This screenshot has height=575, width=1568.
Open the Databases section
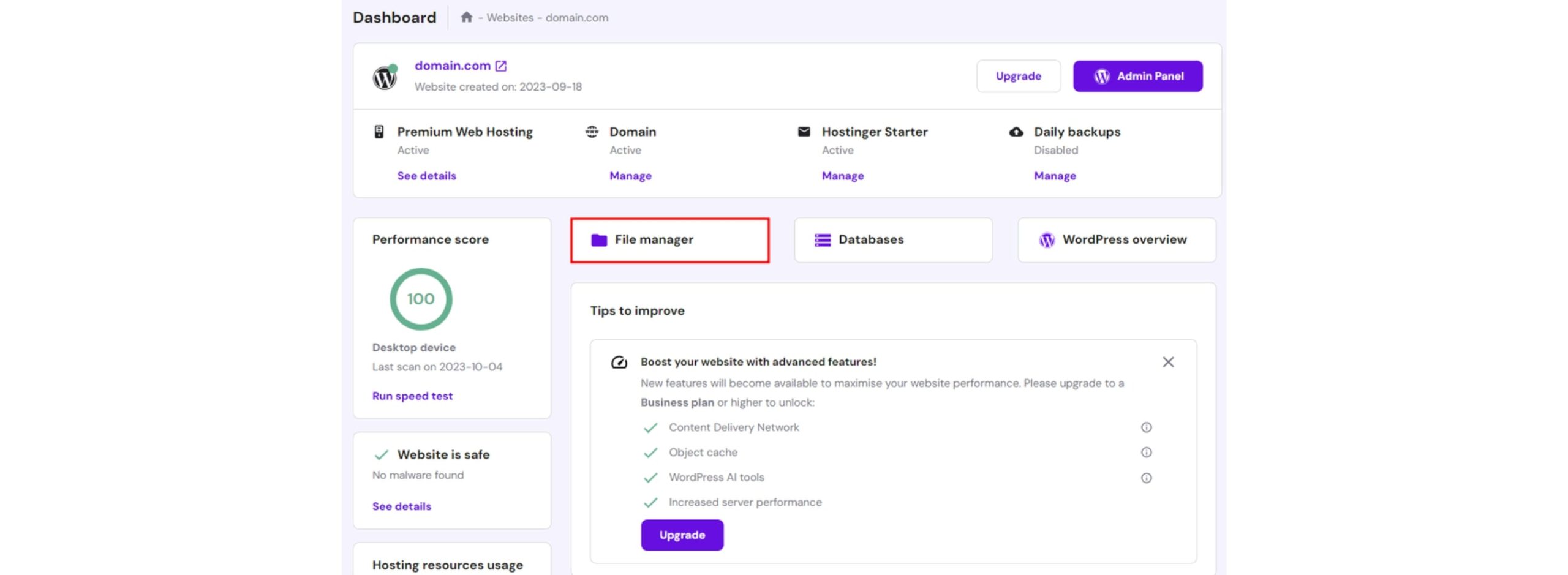(892, 240)
